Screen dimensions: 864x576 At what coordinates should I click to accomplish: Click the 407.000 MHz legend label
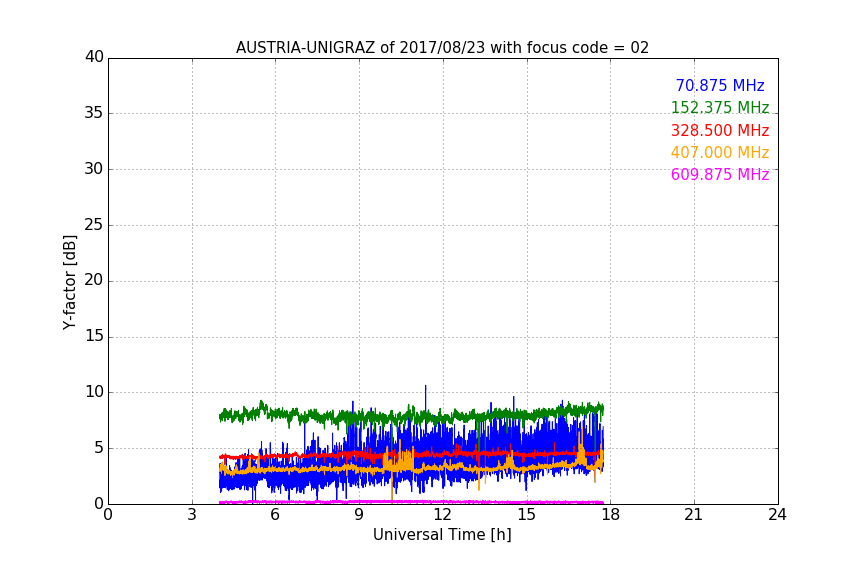[720, 152]
